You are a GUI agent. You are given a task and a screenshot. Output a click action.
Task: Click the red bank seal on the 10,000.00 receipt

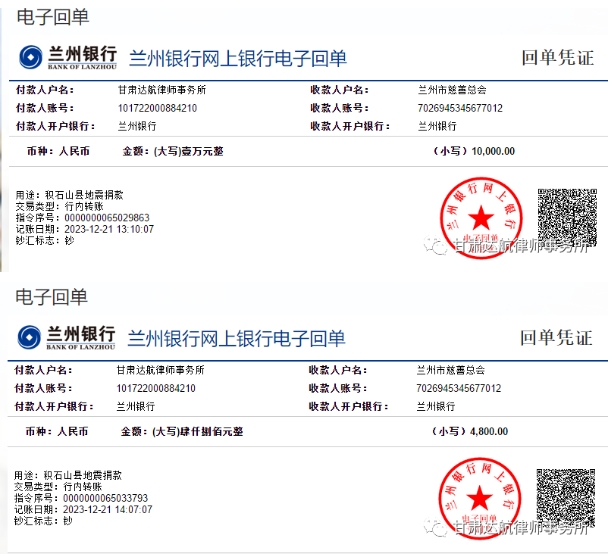[x=481, y=218]
